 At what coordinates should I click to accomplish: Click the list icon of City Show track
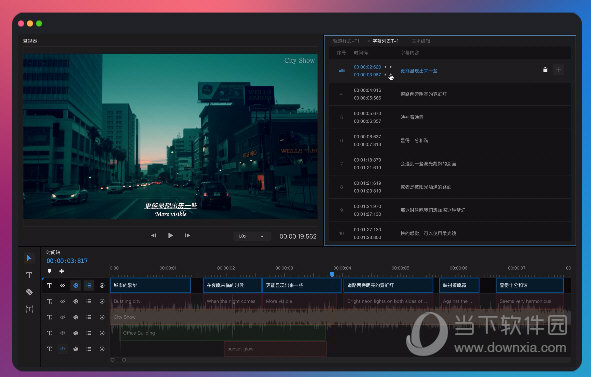[x=89, y=317]
